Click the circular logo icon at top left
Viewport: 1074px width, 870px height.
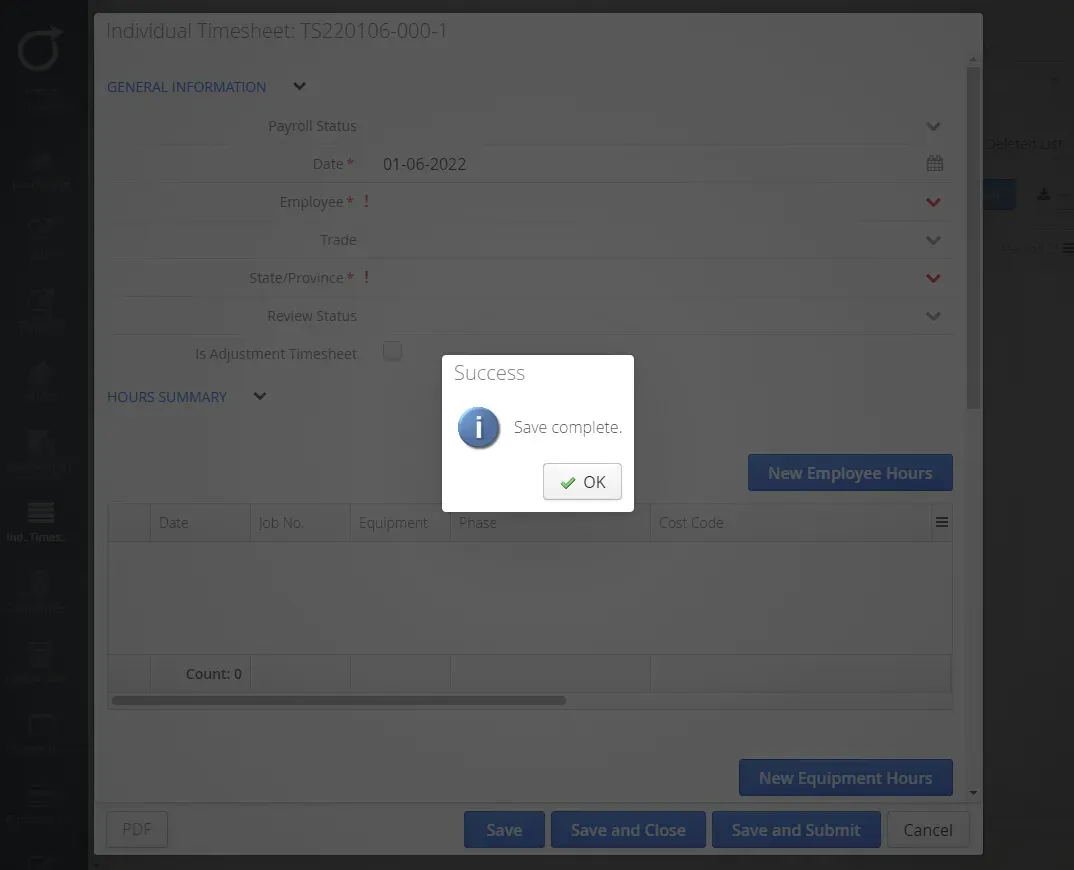[40, 48]
